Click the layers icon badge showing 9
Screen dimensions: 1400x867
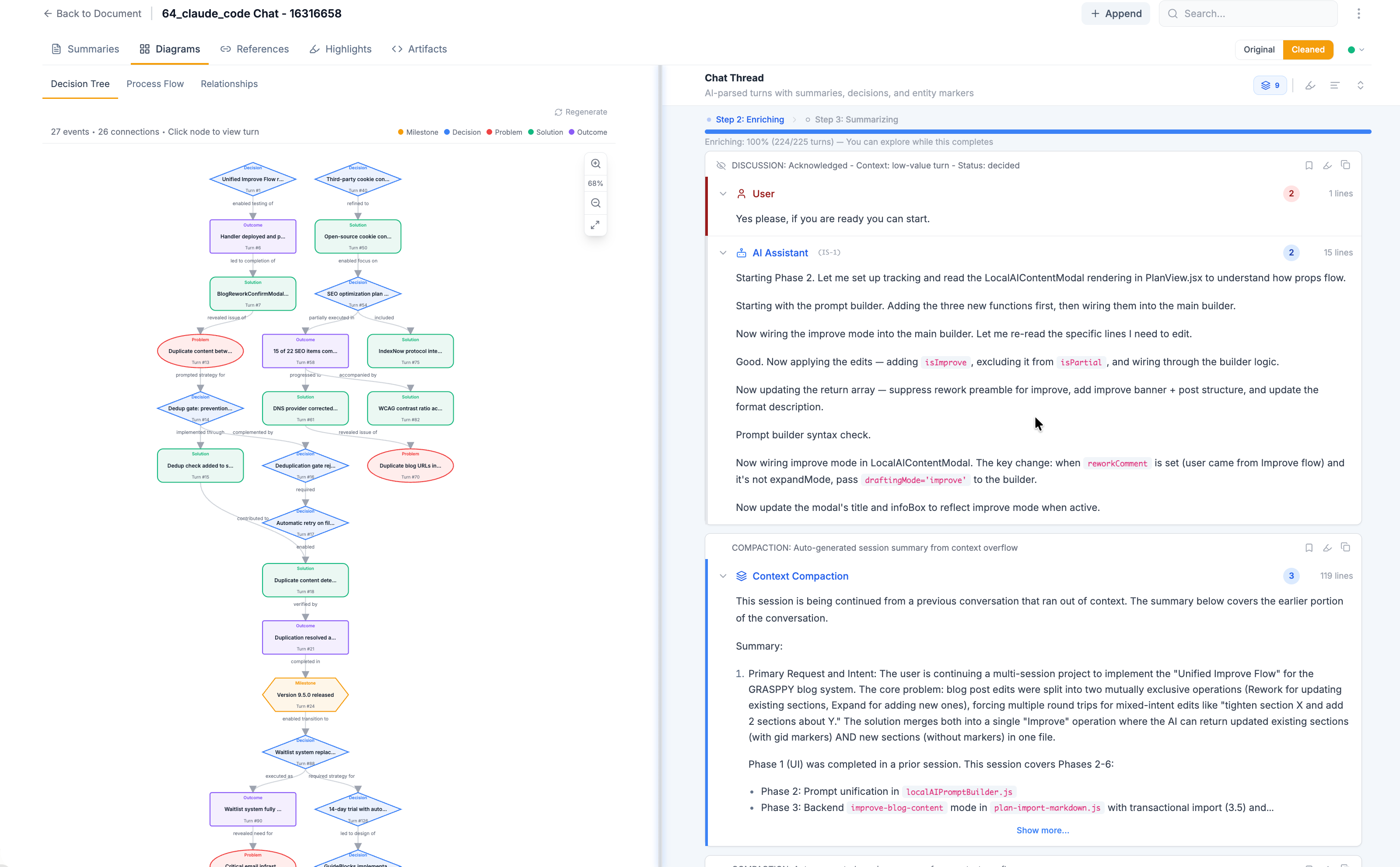tap(1270, 85)
